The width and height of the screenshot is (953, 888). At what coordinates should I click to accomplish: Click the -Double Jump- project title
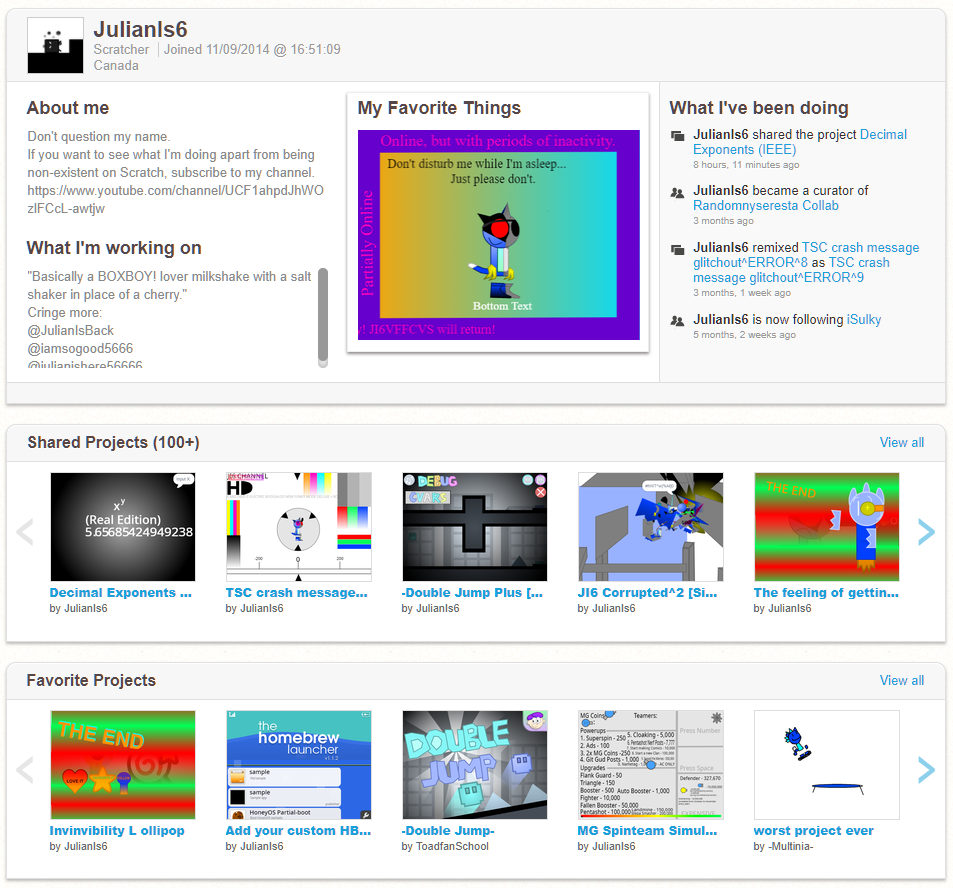click(448, 830)
